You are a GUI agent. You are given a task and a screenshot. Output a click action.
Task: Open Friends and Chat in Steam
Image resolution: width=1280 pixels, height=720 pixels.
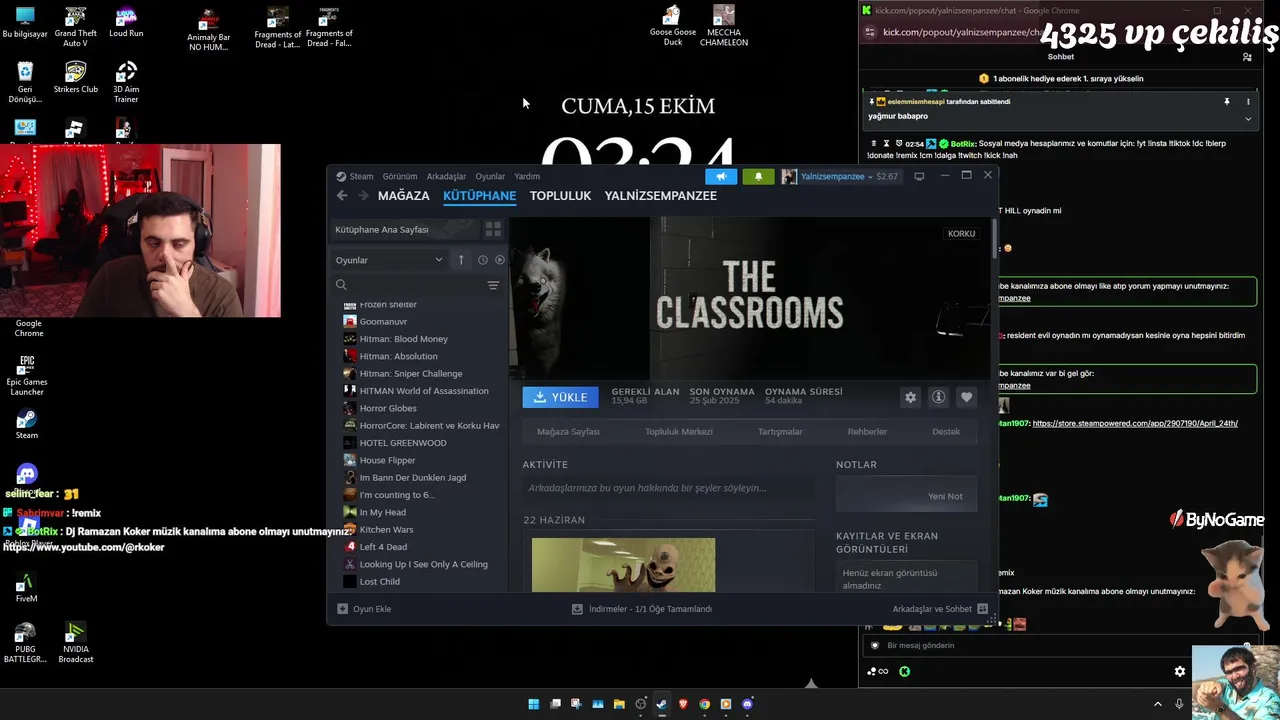point(940,609)
